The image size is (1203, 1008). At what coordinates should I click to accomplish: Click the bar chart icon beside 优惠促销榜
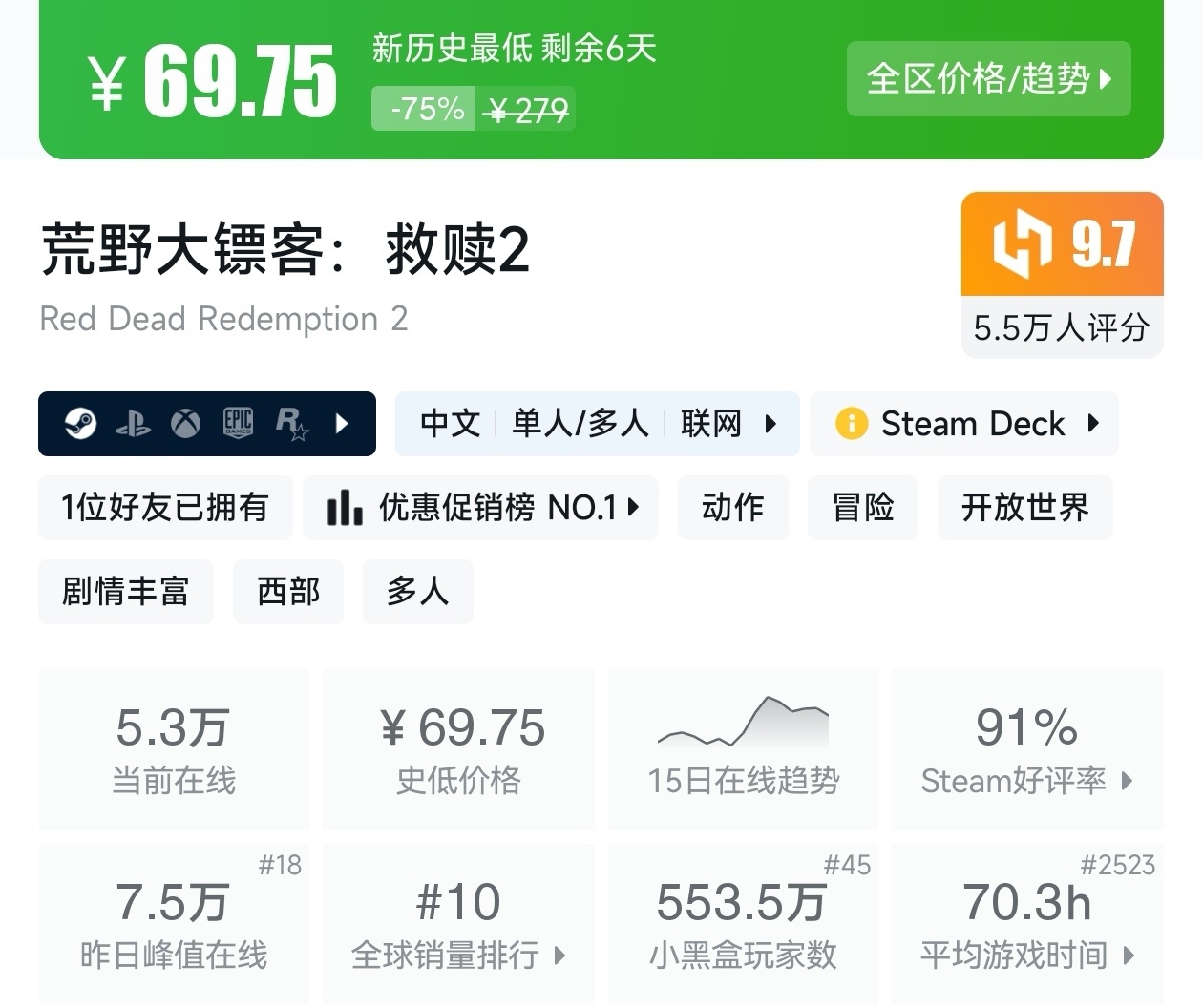pyautogui.click(x=344, y=508)
